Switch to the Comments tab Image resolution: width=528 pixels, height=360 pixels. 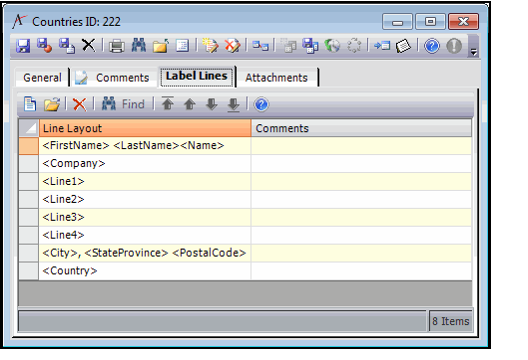[x=114, y=78]
